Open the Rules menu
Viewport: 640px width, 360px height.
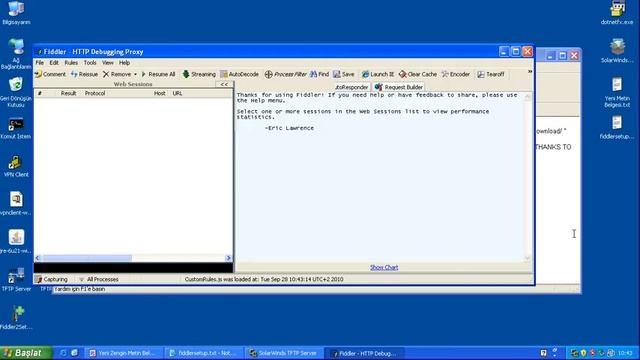coord(71,63)
